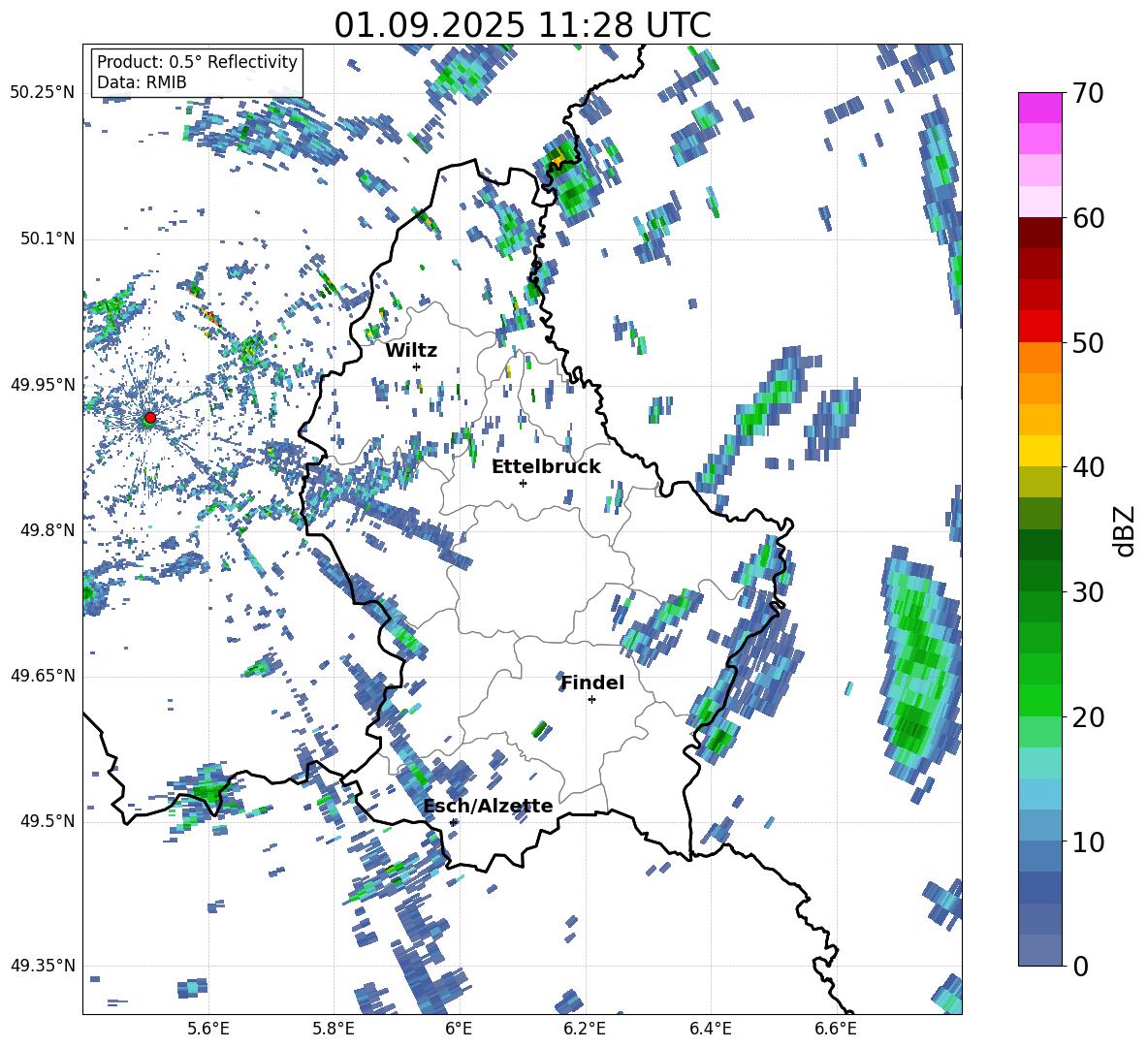Click the cross marker below Findel

pos(591,700)
